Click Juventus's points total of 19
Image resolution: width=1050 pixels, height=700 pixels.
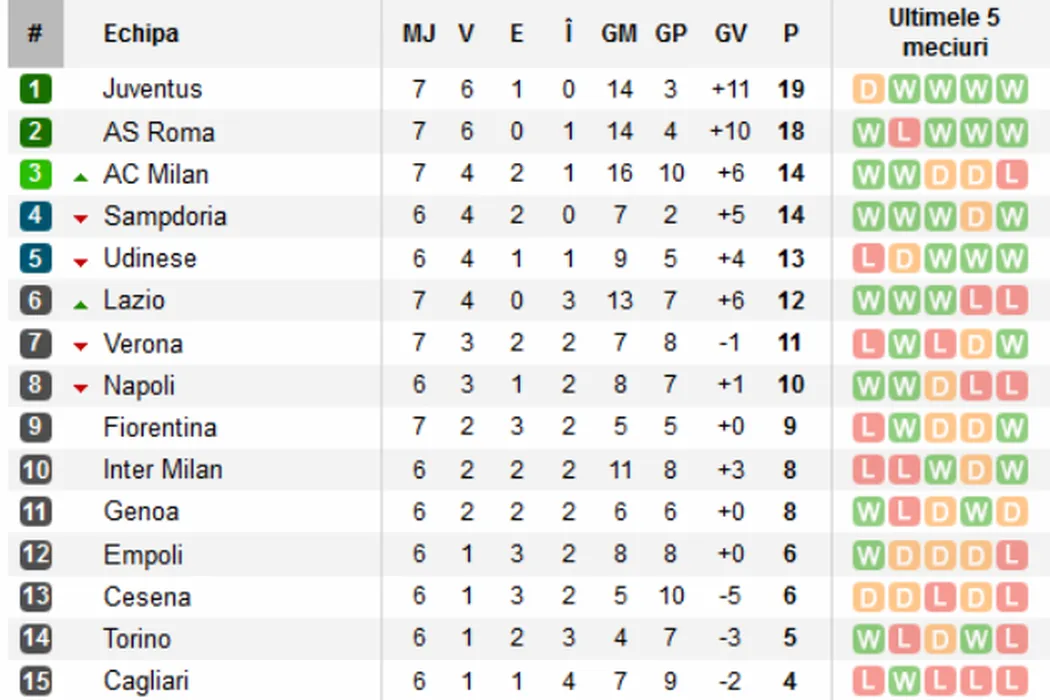coord(791,90)
